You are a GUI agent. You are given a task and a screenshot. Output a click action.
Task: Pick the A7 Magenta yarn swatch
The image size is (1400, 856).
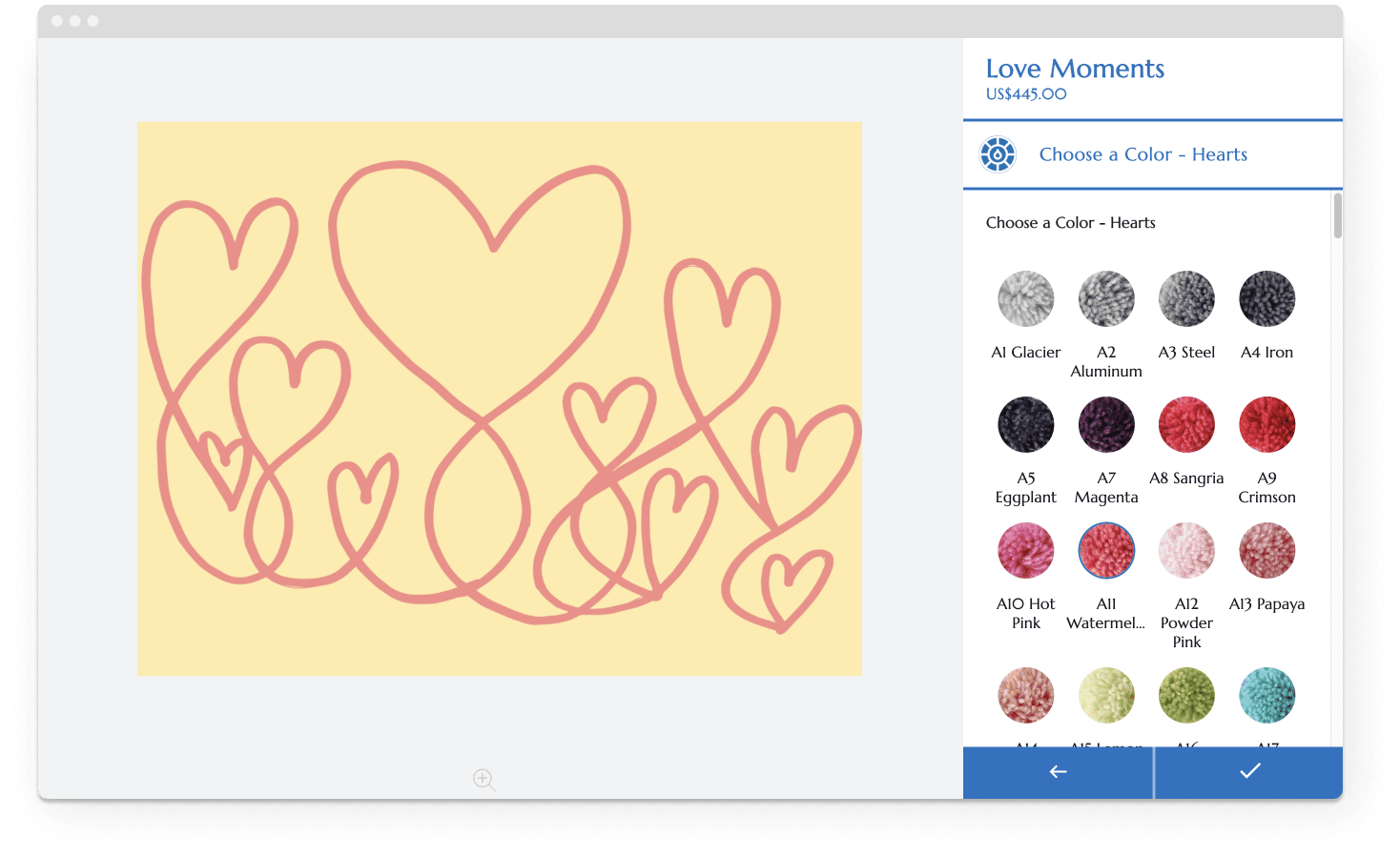coord(1106,425)
